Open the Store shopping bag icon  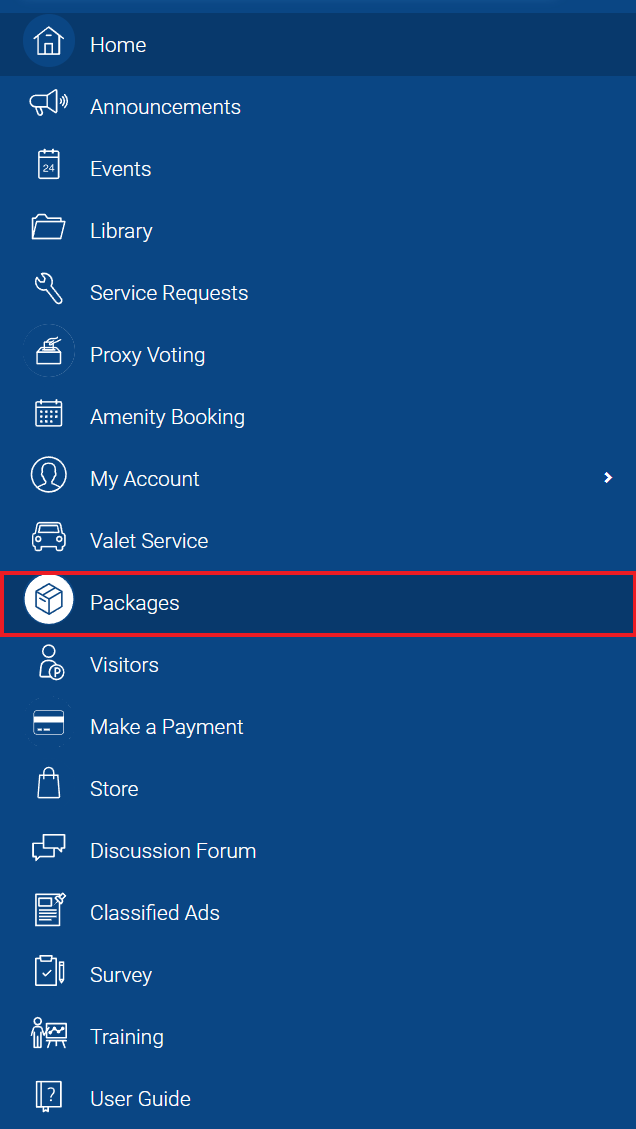pyautogui.click(x=49, y=783)
